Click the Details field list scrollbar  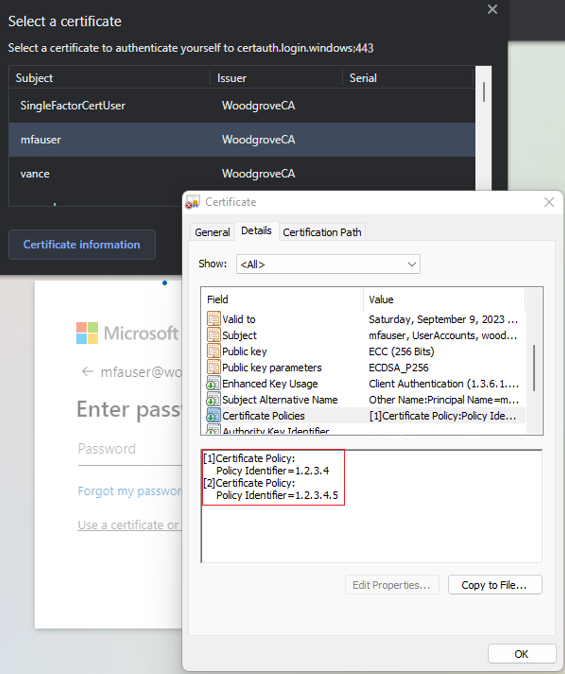534,368
